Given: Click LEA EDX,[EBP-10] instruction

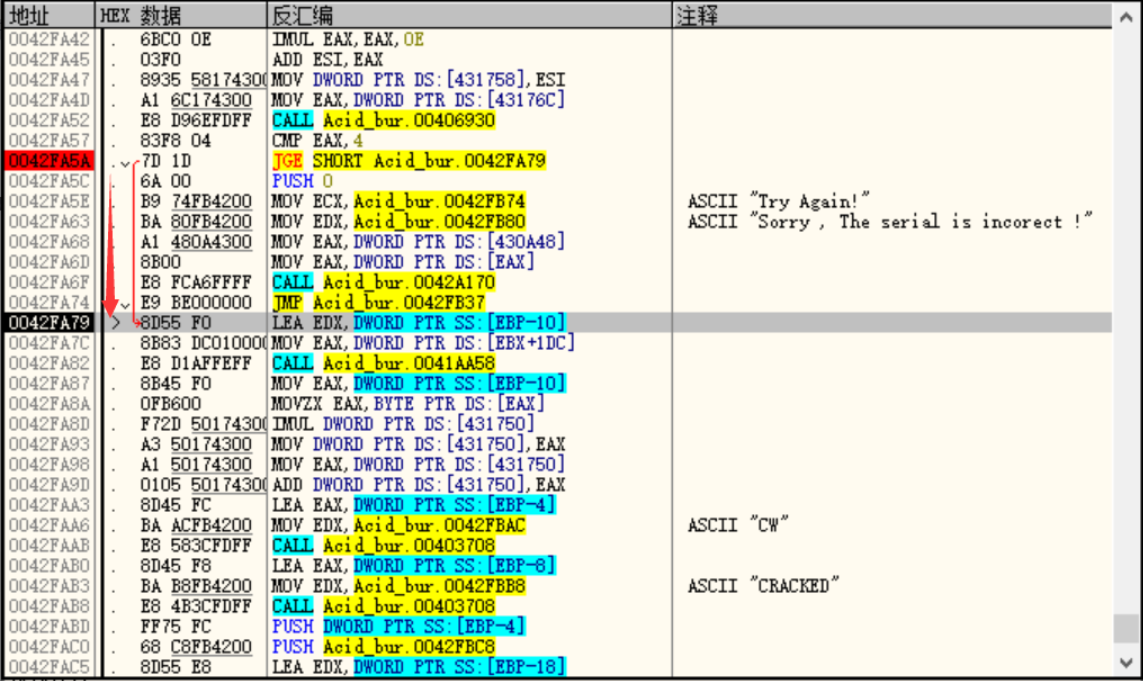Looking at the screenshot, I should click(x=418, y=322).
